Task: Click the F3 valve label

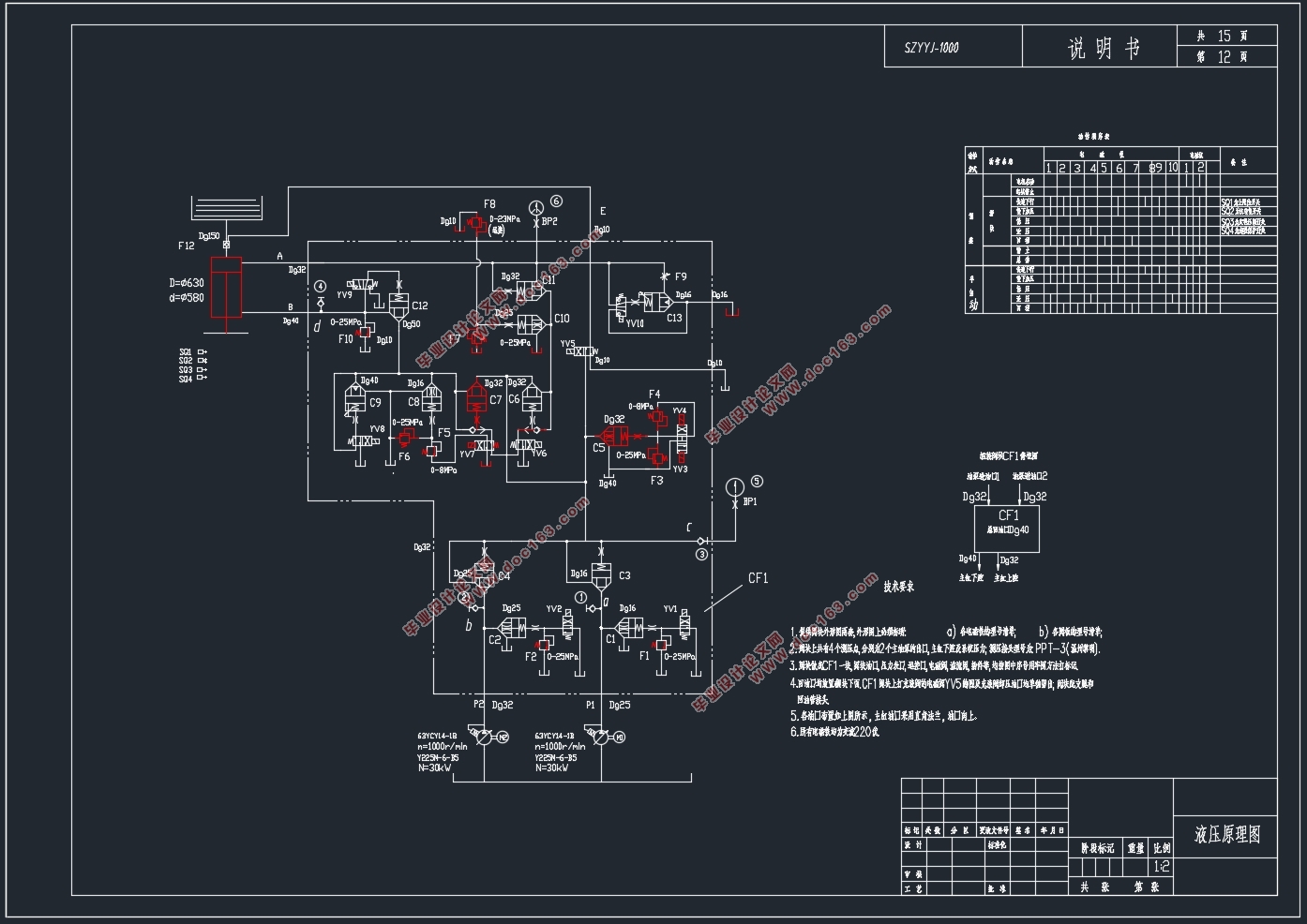Action: point(656,481)
